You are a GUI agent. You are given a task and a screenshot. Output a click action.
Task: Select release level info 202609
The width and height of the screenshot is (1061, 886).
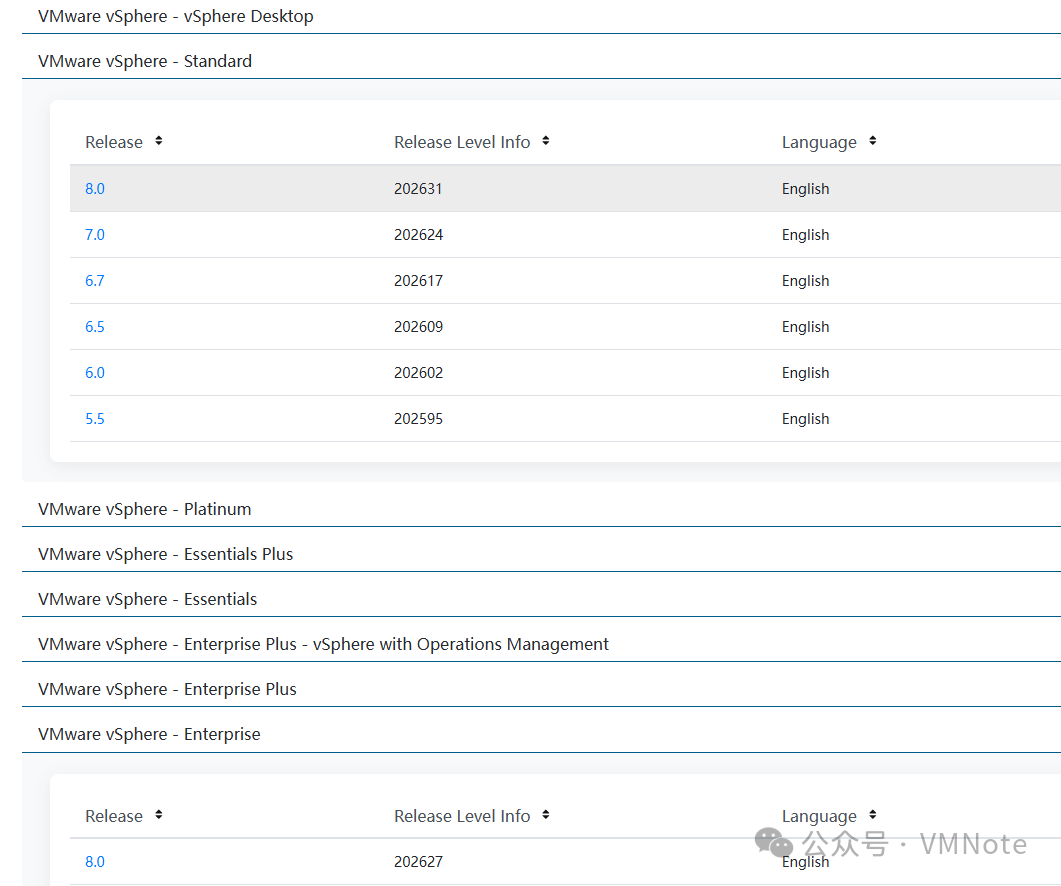click(x=418, y=327)
